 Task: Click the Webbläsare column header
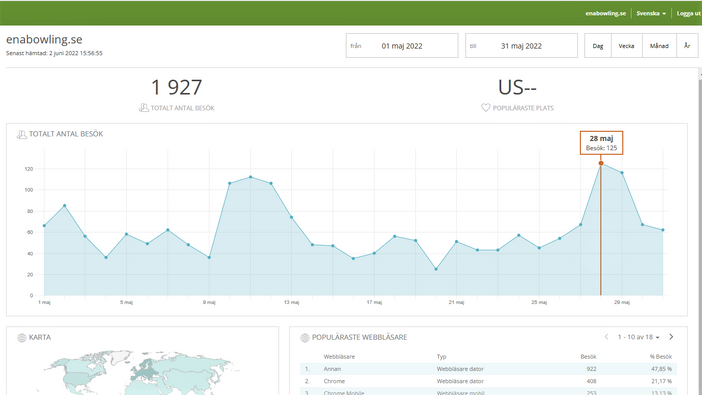point(339,357)
